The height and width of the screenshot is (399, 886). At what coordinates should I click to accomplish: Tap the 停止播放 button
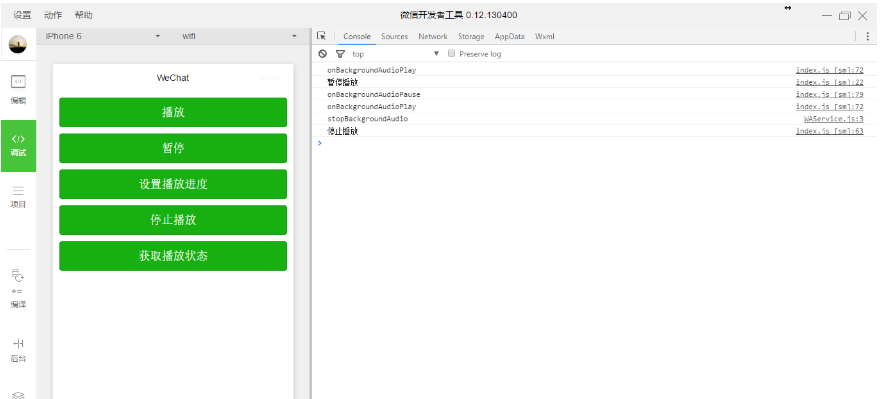[173, 220]
